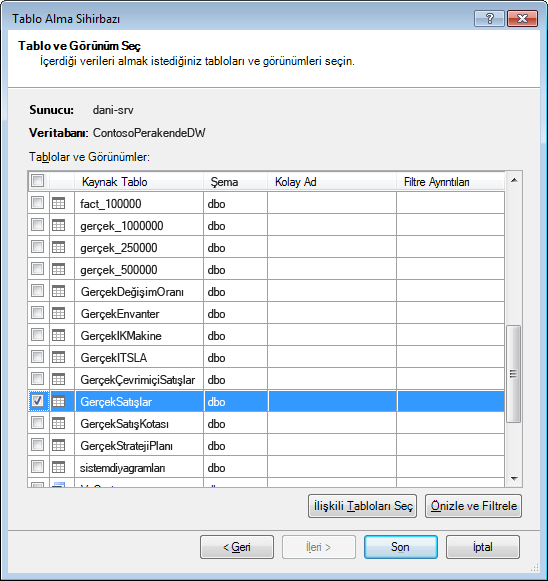Select the GerçekIKMakine table name
This screenshot has height=581, width=548.
tap(121, 336)
